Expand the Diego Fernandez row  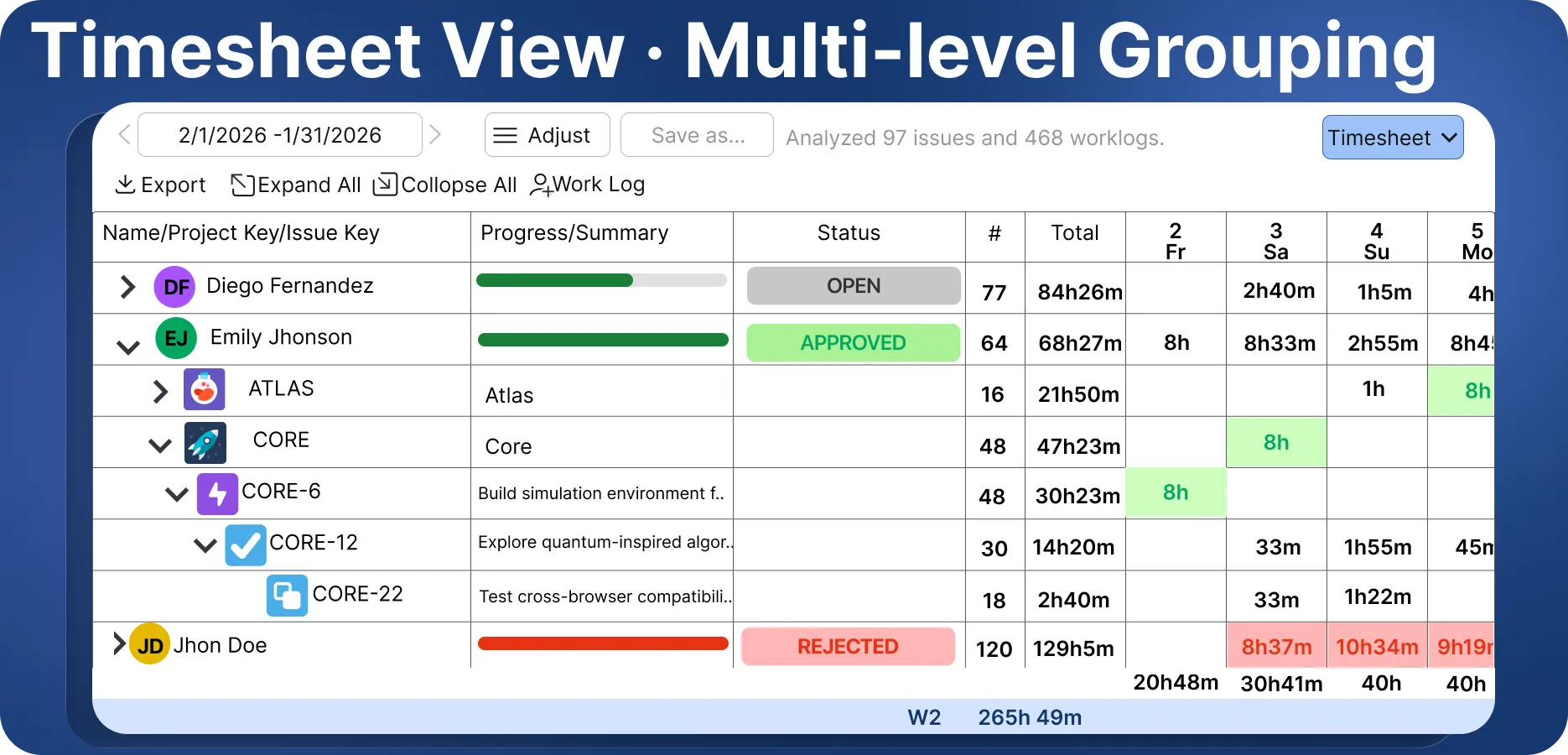127,287
